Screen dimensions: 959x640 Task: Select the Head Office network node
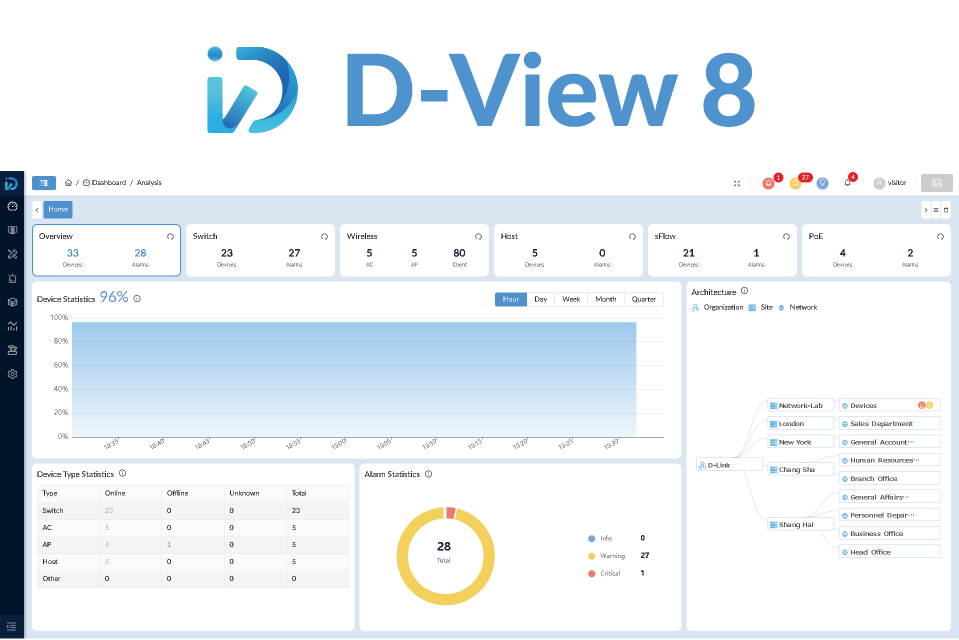pyautogui.click(x=889, y=552)
